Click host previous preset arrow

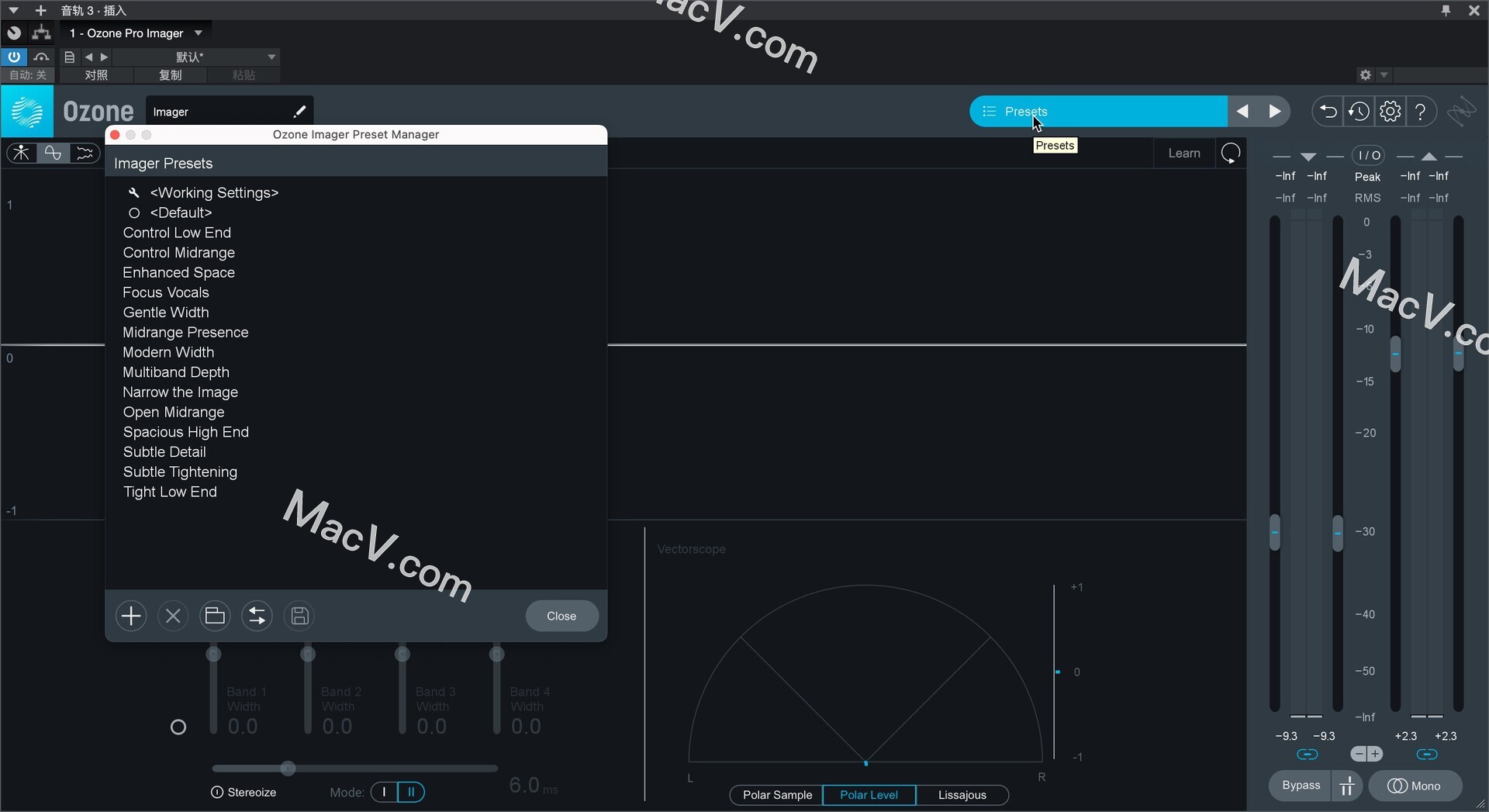coord(88,57)
